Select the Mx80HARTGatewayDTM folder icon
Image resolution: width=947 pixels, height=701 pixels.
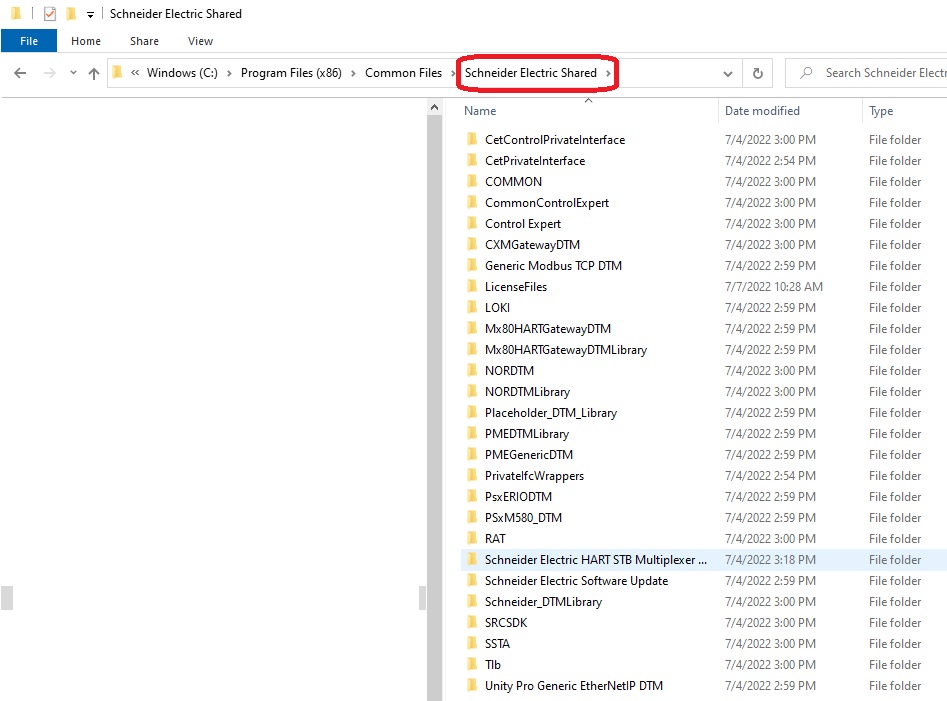coord(472,328)
